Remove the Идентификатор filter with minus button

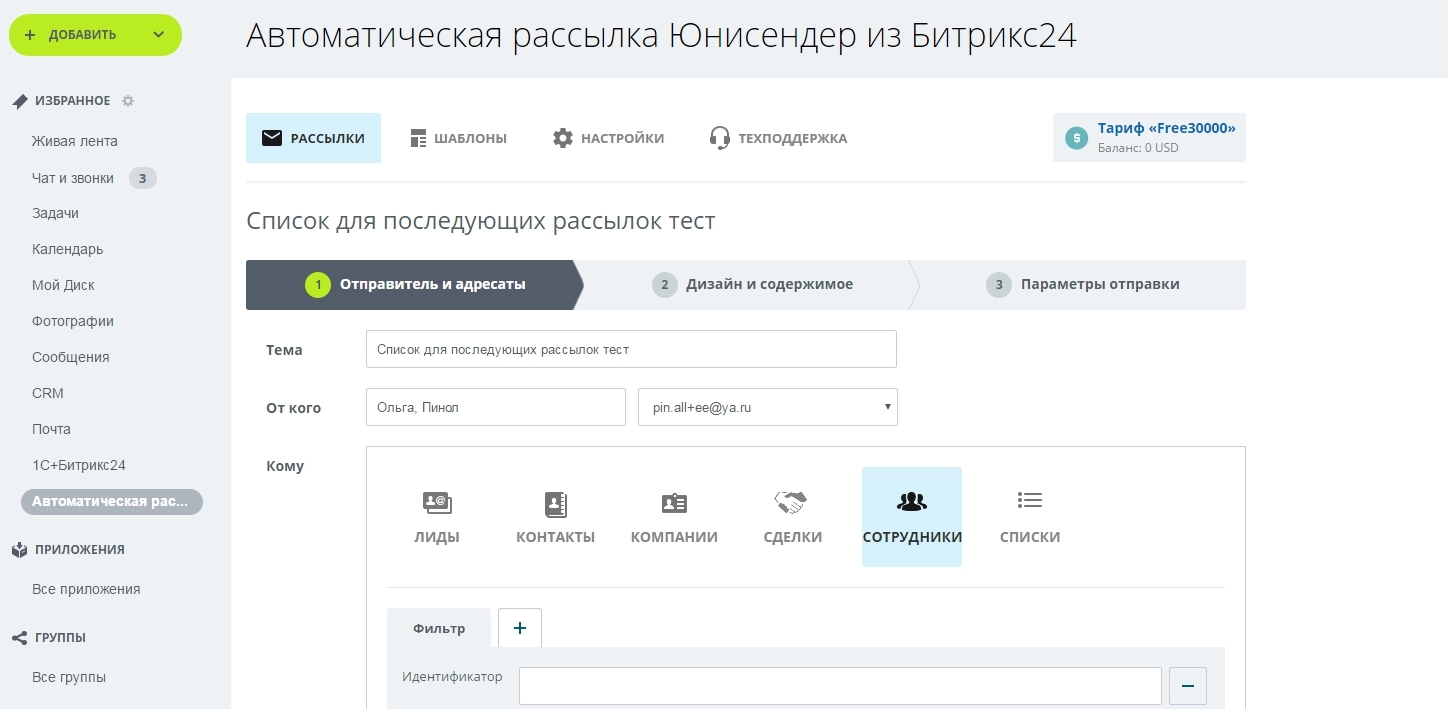coord(1188,686)
